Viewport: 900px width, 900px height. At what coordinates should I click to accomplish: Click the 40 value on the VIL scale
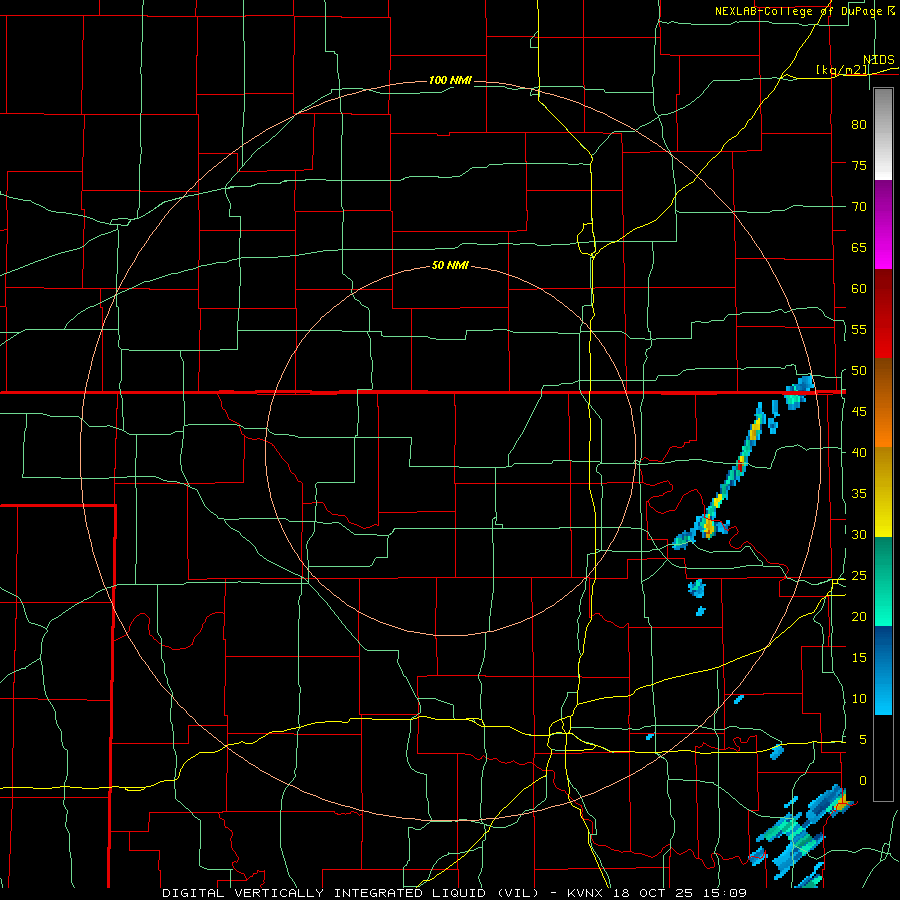pos(859,452)
